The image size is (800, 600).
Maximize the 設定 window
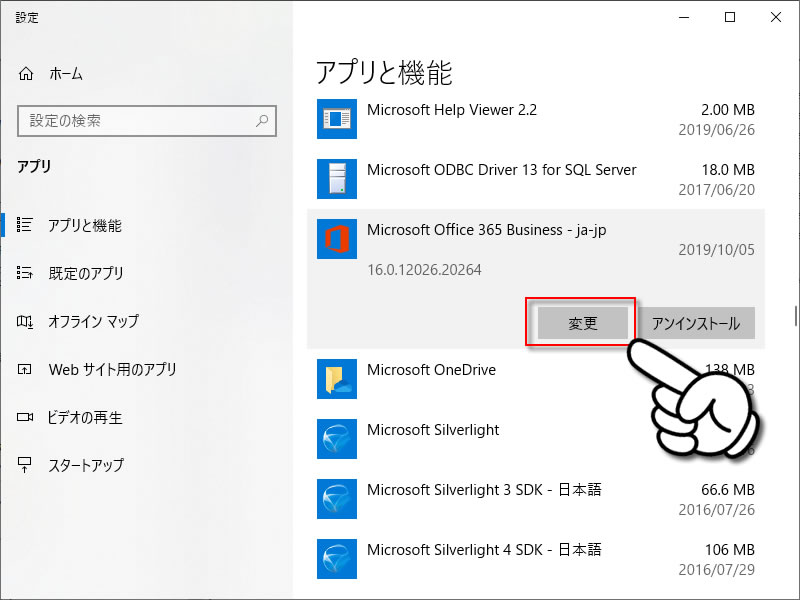(730, 17)
